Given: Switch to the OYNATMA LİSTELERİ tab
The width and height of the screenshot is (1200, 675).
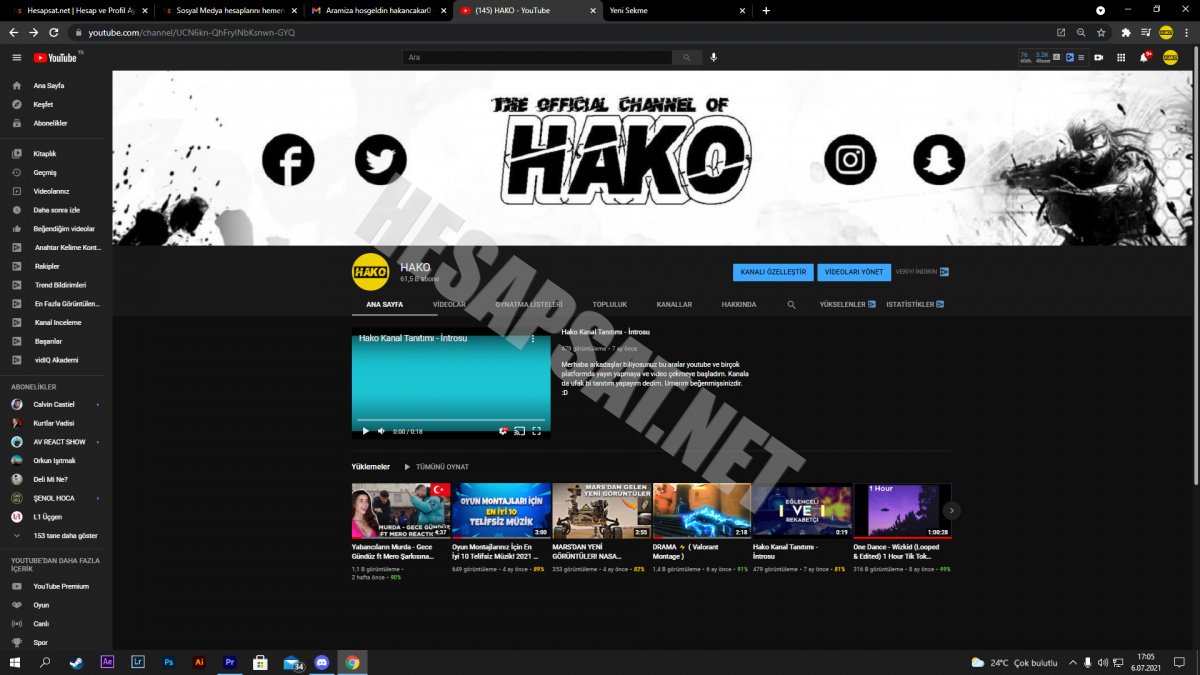Looking at the screenshot, I should coord(529,304).
